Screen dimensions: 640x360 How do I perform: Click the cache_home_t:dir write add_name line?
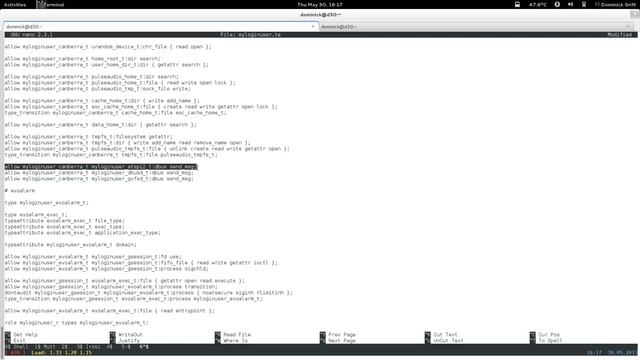pos(102,100)
